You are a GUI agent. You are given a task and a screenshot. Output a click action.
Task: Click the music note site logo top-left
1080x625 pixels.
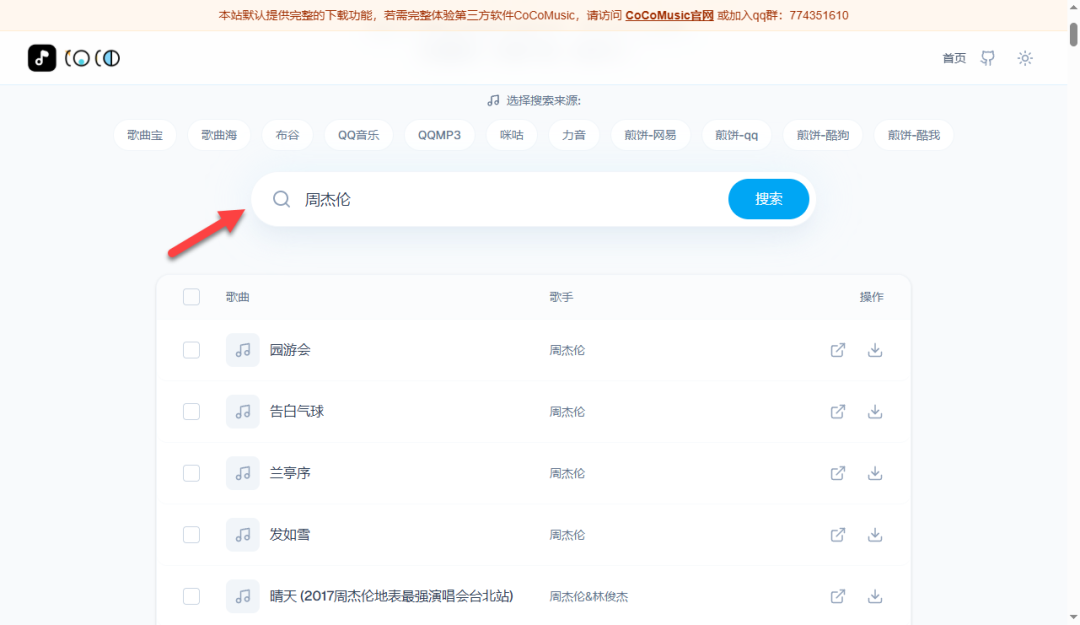point(41,58)
